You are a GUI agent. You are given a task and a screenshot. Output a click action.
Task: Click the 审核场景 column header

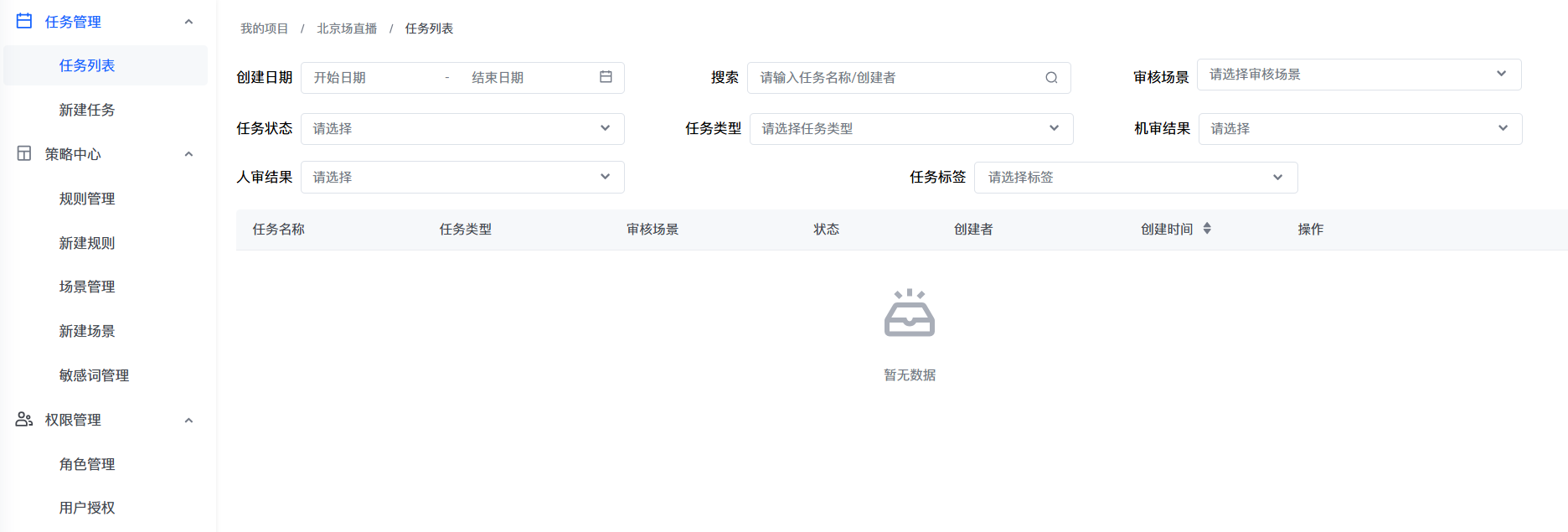(652, 229)
